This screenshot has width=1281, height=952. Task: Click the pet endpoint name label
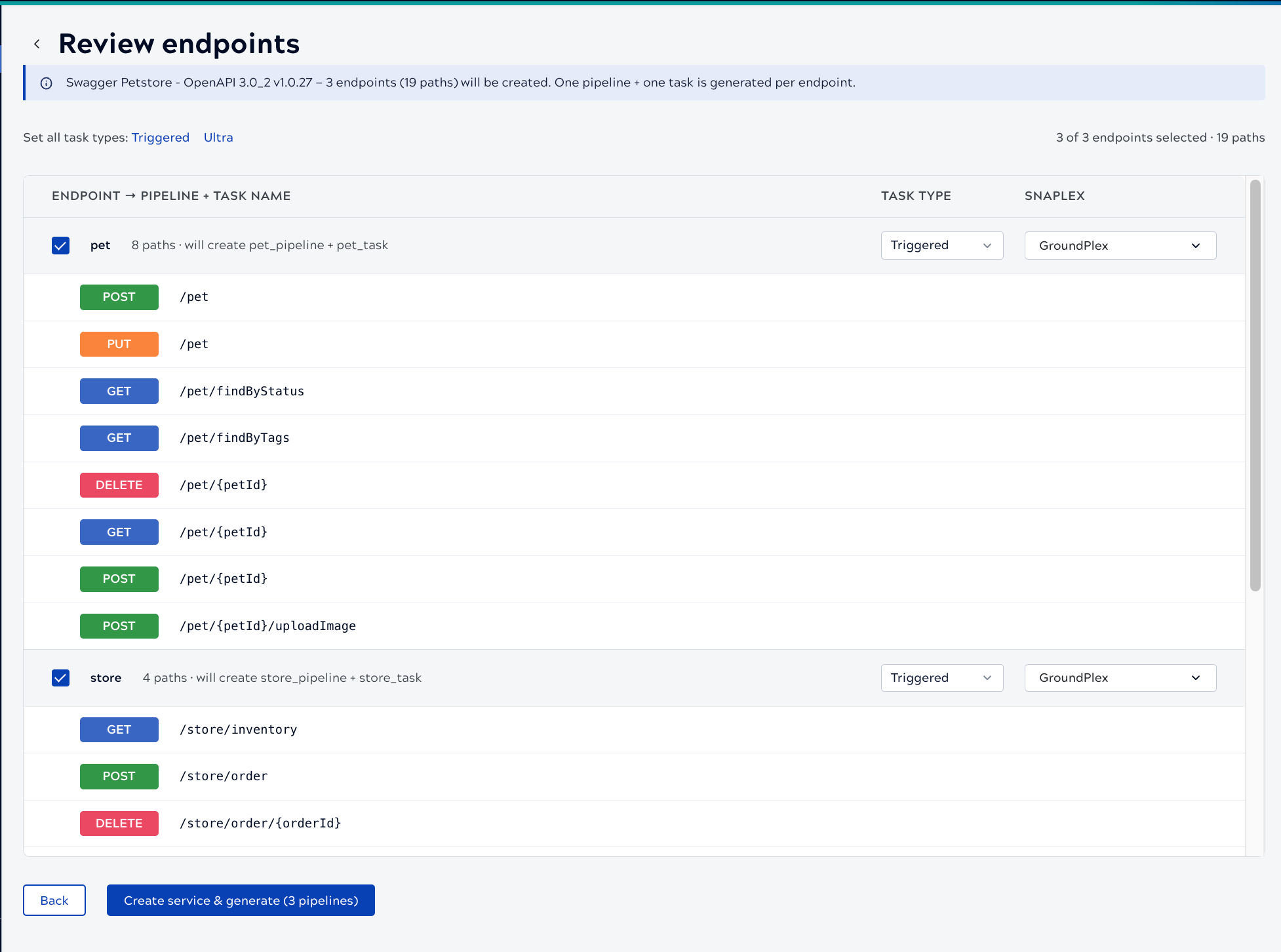(x=100, y=245)
